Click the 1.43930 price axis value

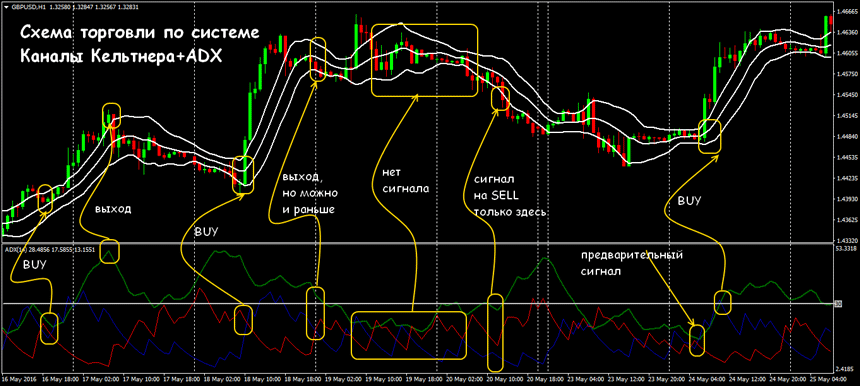pos(847,199)
